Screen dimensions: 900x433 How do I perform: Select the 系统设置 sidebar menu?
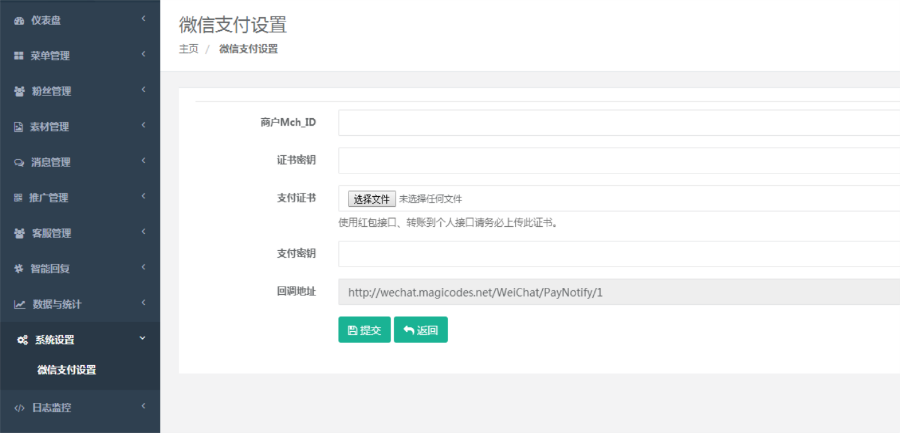(x=80, y=340)
